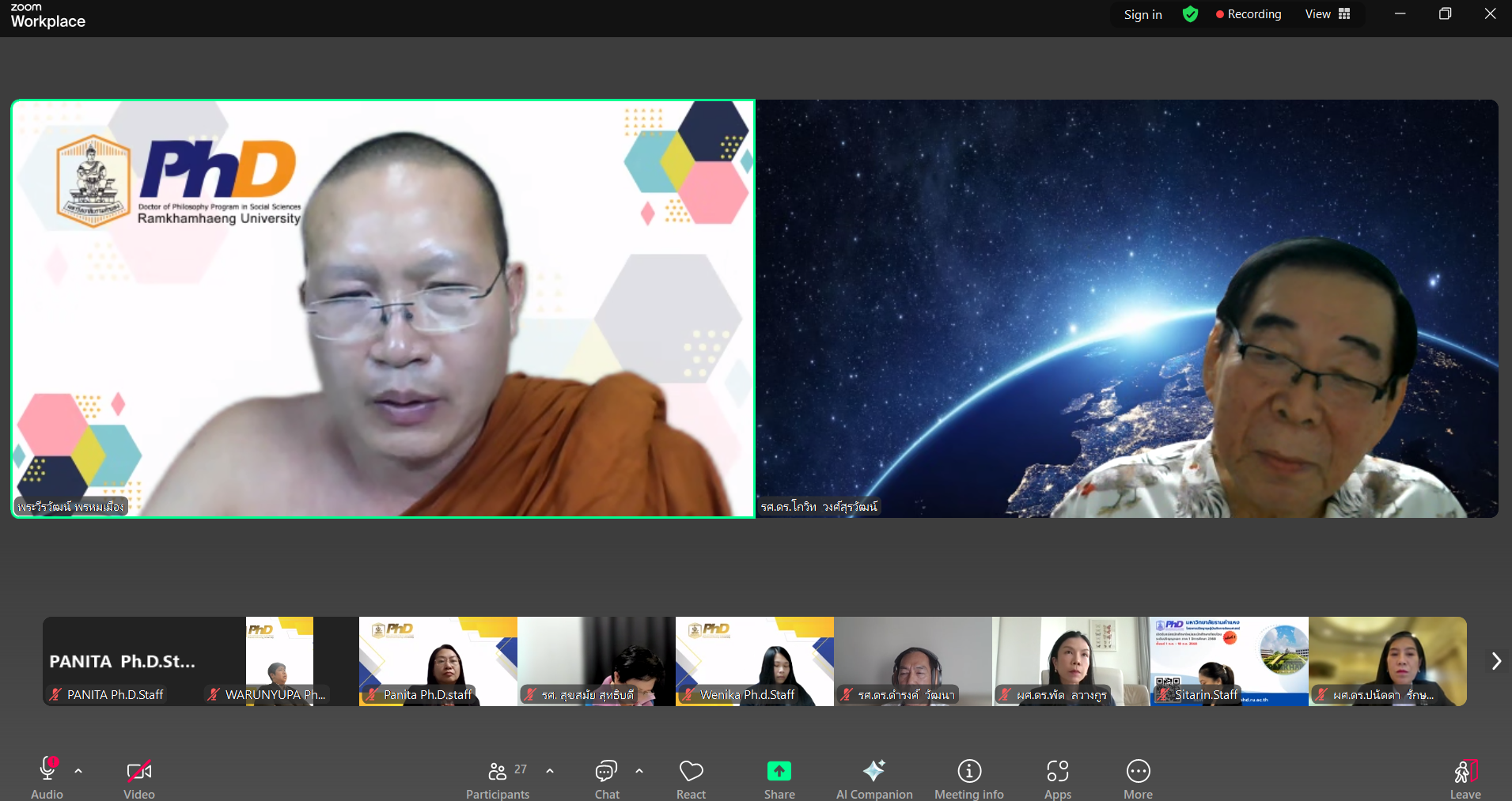Image resolution: width=1512 pixels, height=801 pixels.
Task: Select the Wenika Ph.d.Staff thumbnail
Action: (x=755, y=661)
